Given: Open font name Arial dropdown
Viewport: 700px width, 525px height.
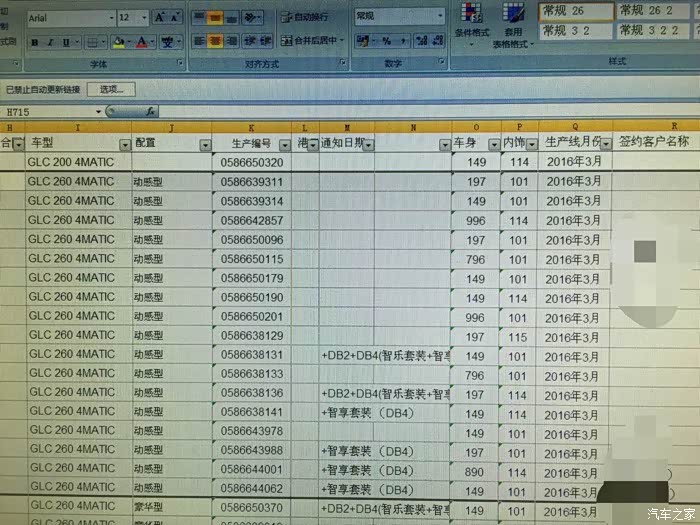Looking at the screenshot, I should 111,18.
